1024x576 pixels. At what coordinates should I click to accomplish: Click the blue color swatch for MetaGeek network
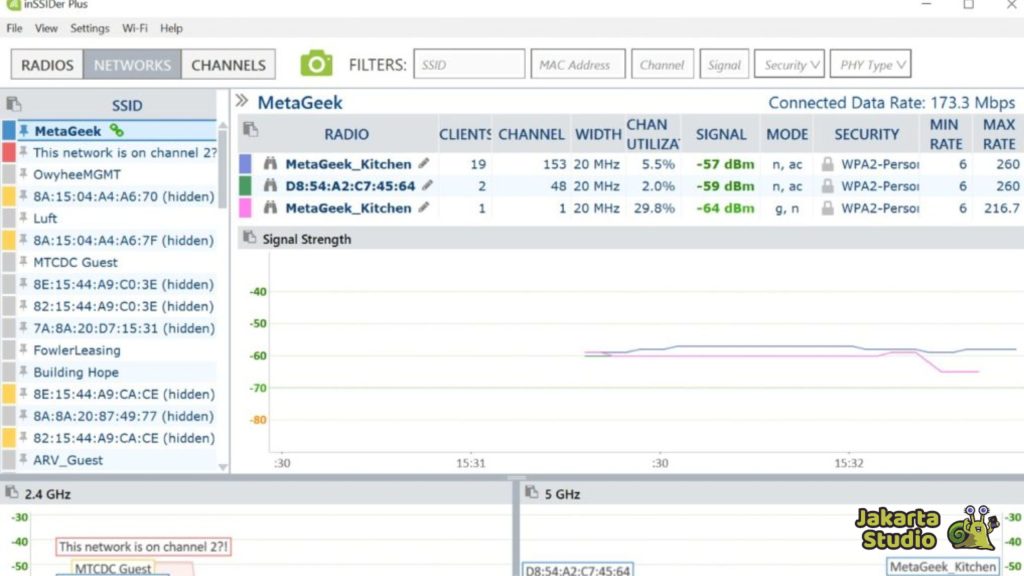[8, 130]
